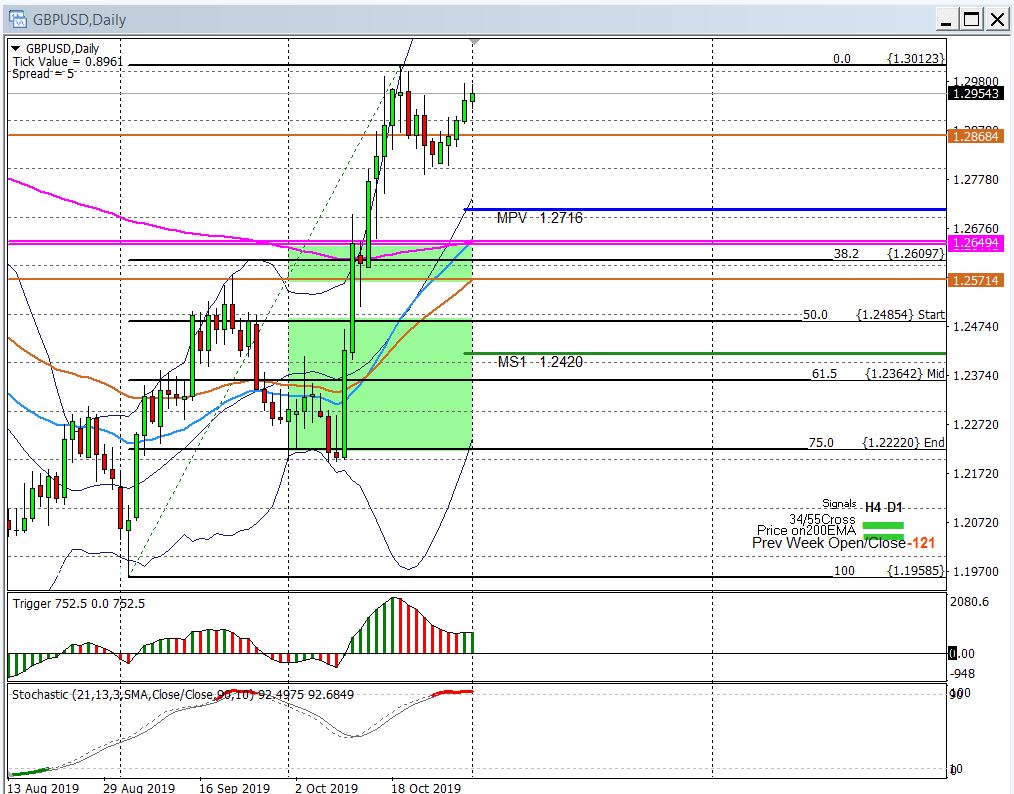Maximize the GBPUSD chart window
The height and width of the screenshot is (794, 1014).
971,17
